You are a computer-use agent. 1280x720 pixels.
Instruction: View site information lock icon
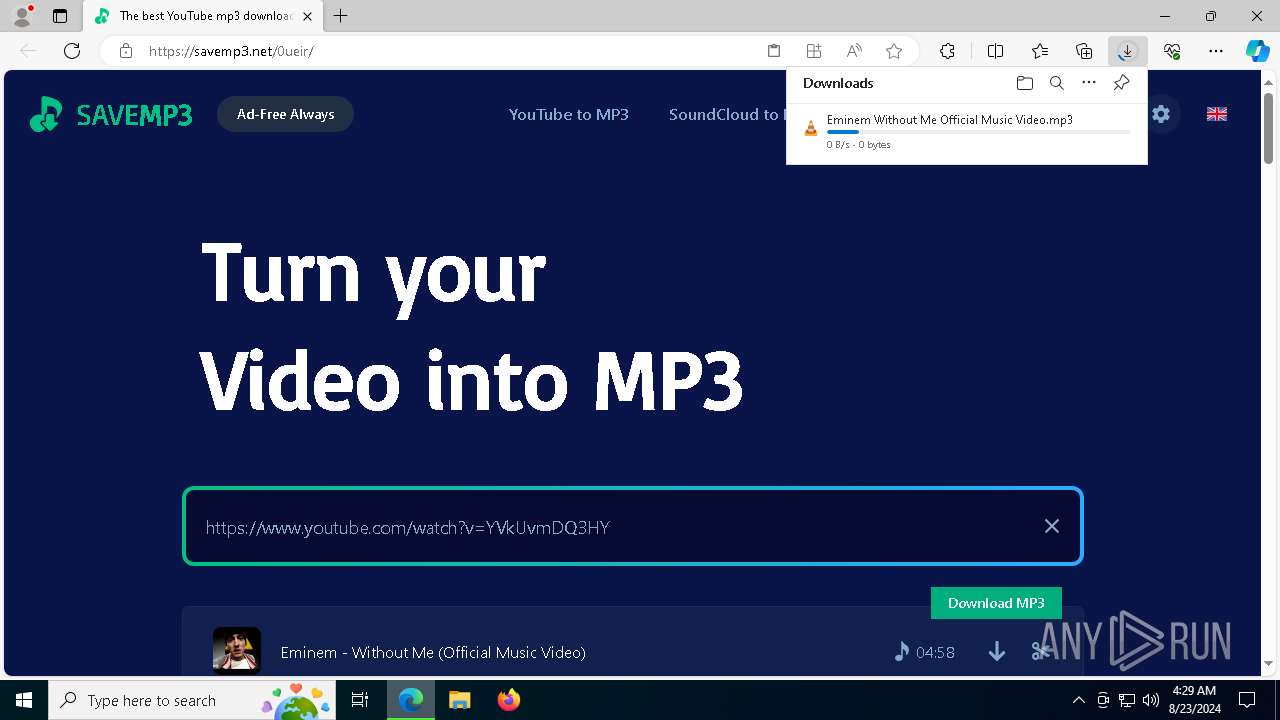point(126,51)
